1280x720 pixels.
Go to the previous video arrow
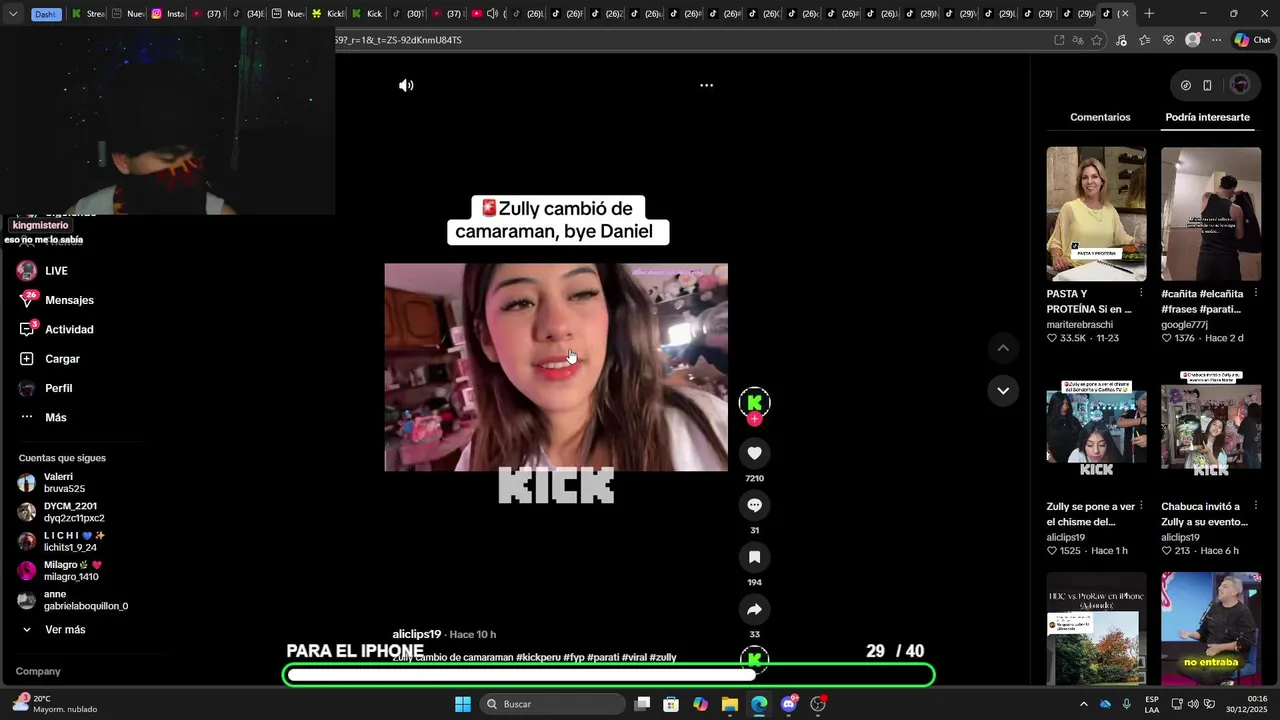pyautogui.click(x=1003, y=348)
